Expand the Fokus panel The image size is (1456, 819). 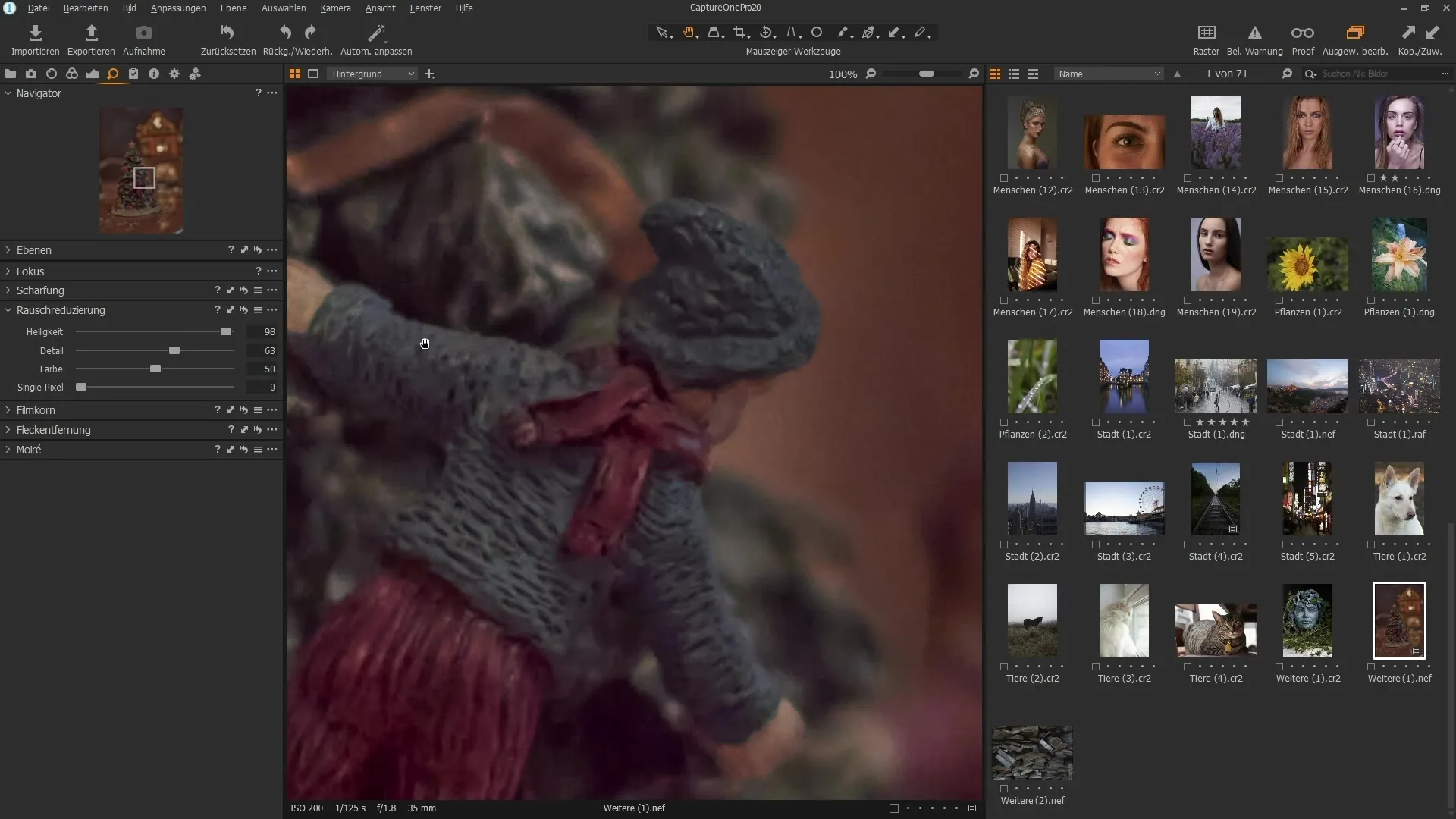click(x=8, y=271)
